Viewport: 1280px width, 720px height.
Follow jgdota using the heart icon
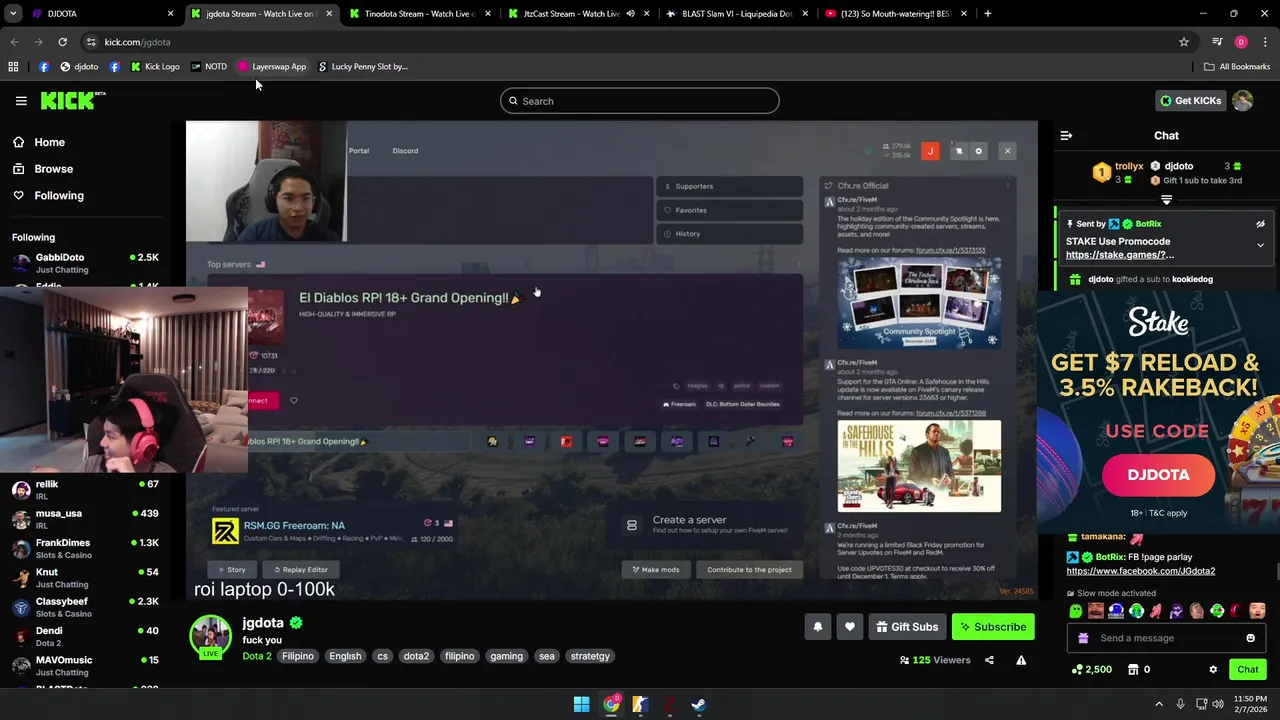[850, 627]
